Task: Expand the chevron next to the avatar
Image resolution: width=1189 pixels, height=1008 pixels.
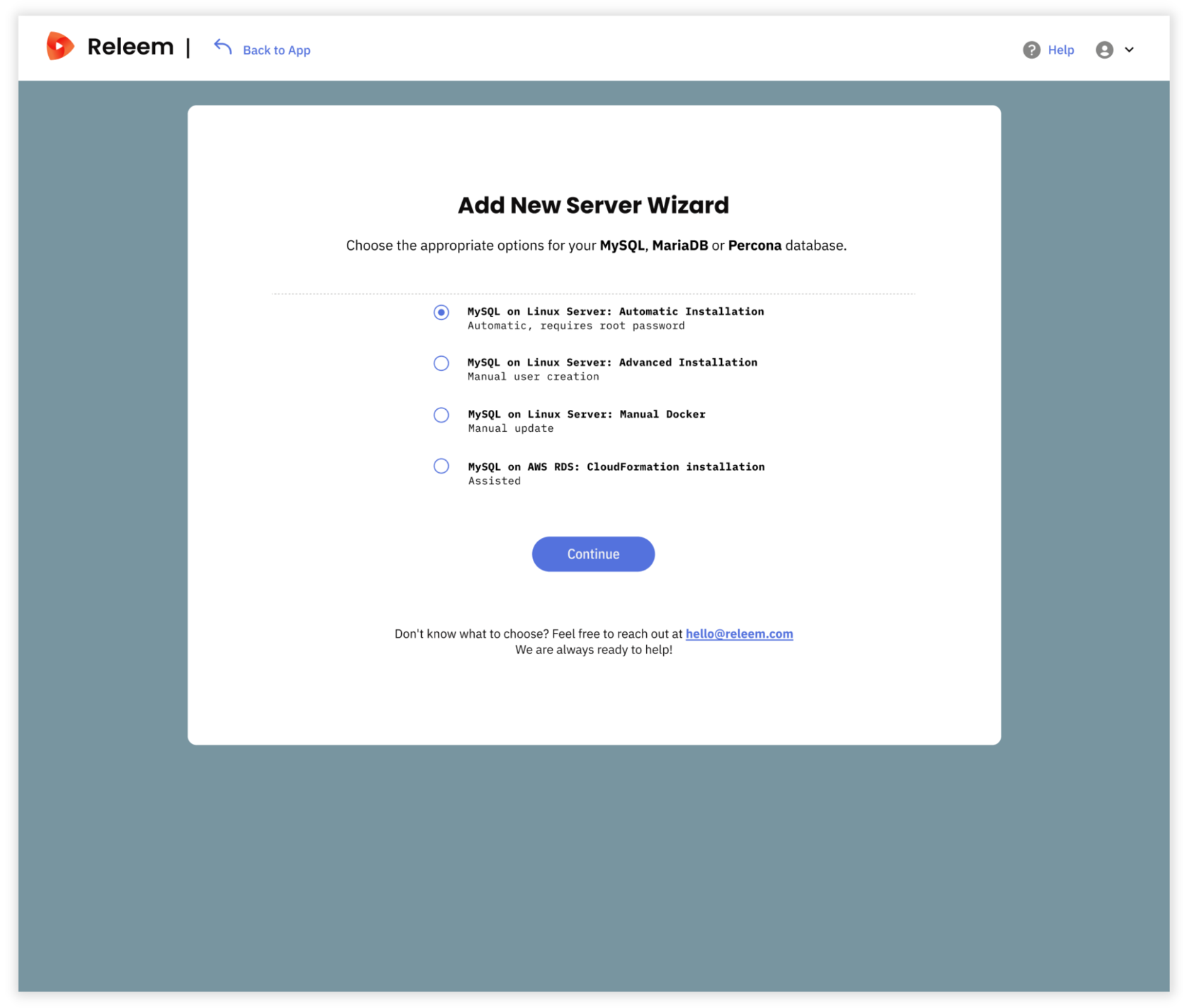Action: point(1130,50)
